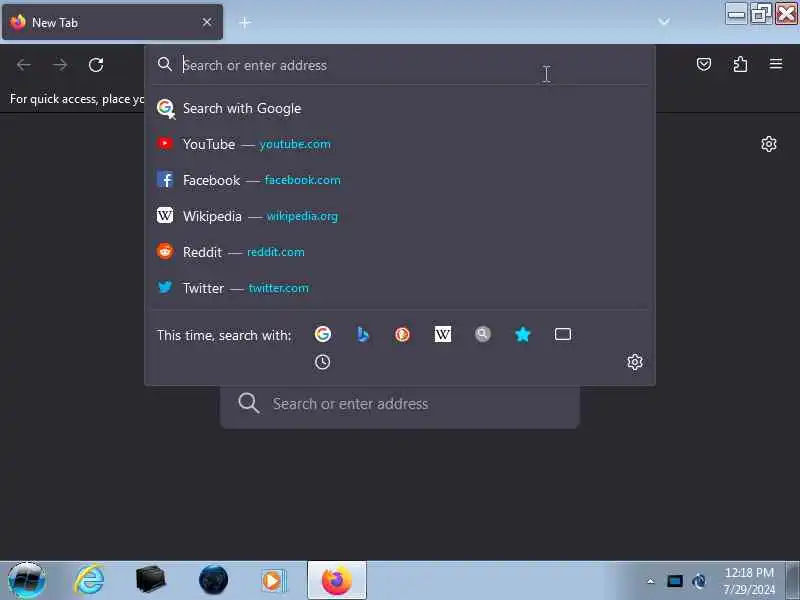Screen dimensions: 800x600
Task: Open Facebook suggestion facebook.com
Action: coord(400,180)
